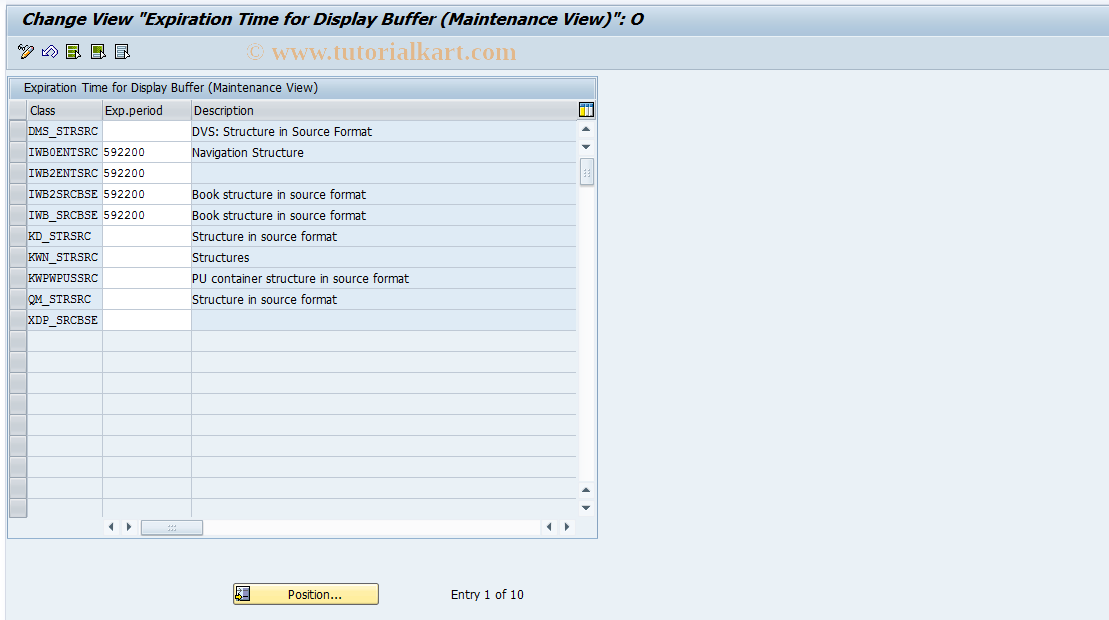
Task: Open table column configuration icon
Action: [586, 110]
